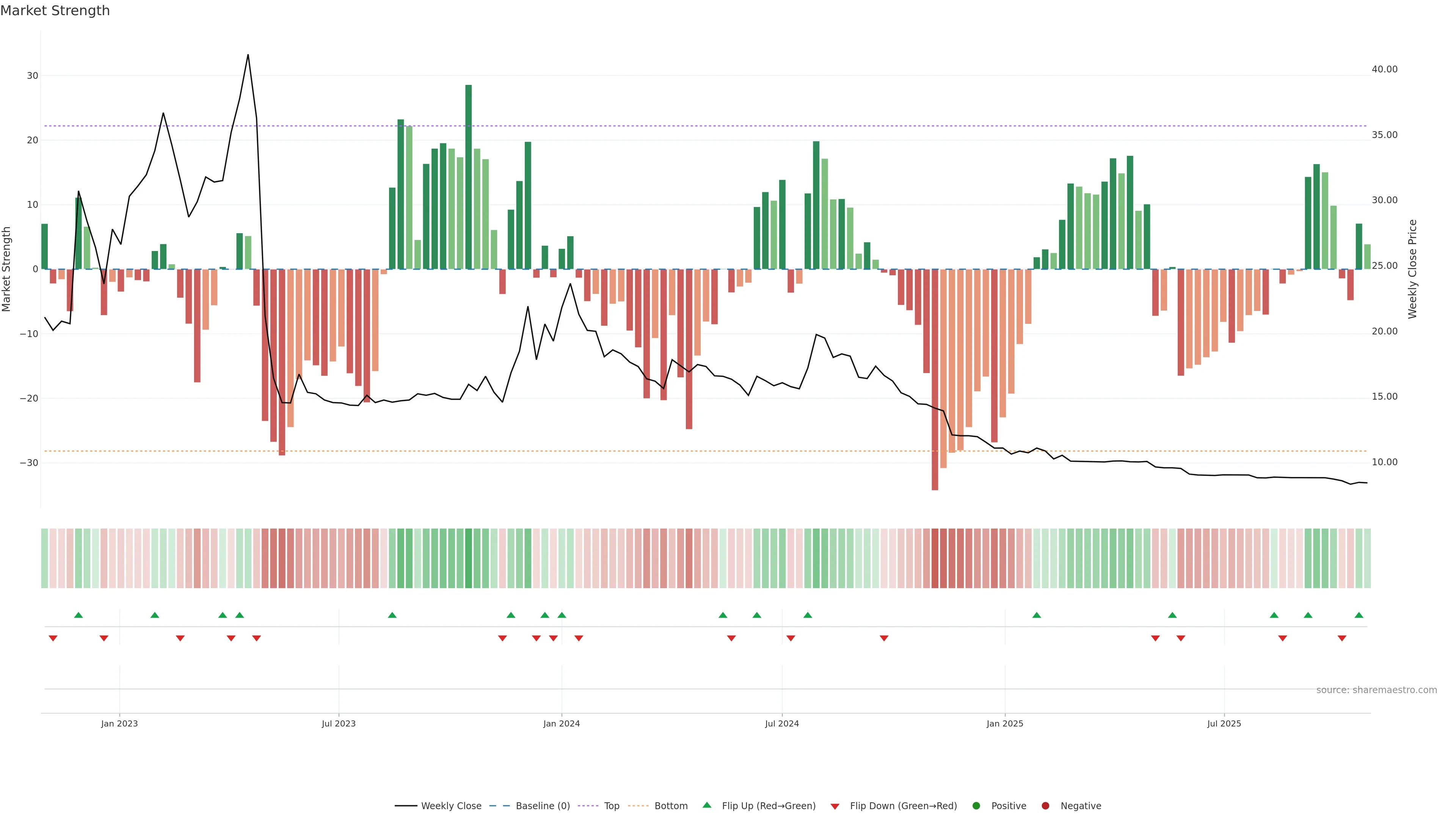Toggle Top threshold legend entry

pos(611,806)
